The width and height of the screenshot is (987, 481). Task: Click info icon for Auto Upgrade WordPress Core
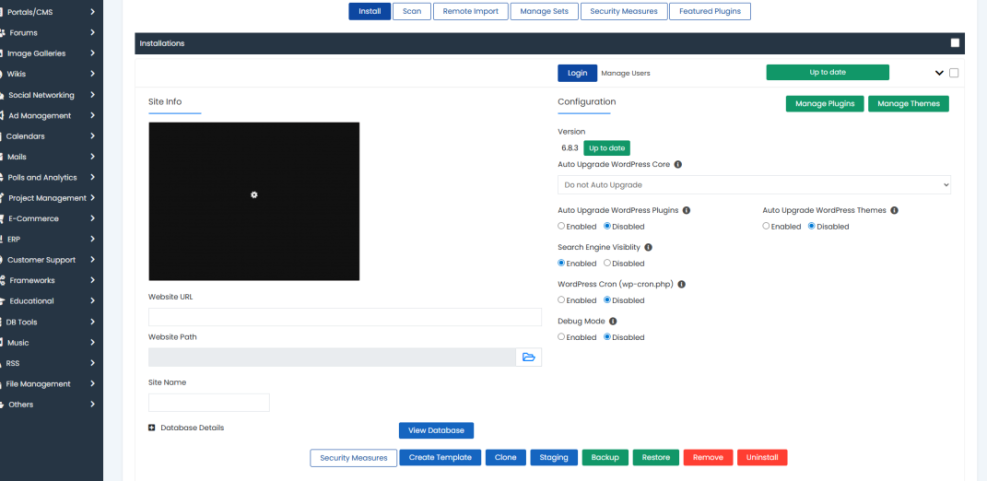point(678,164)
